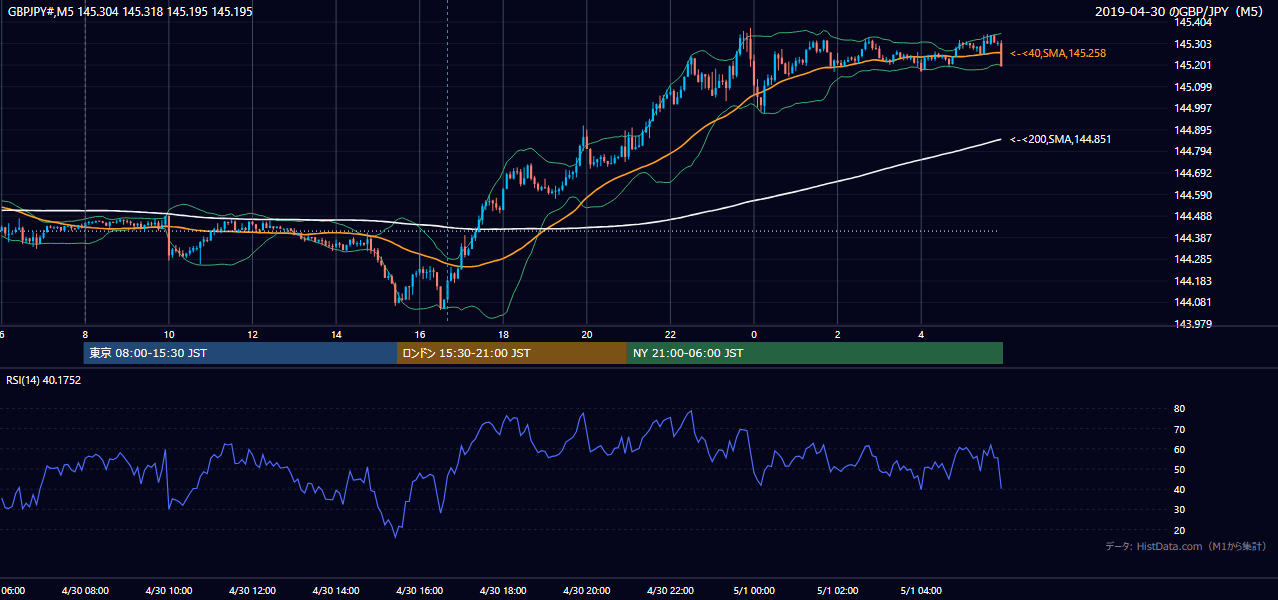The width and height of the screenshot is (1278, 600).
Task: Click the RSI 80 level label
Action: (x=1179, y=409)
